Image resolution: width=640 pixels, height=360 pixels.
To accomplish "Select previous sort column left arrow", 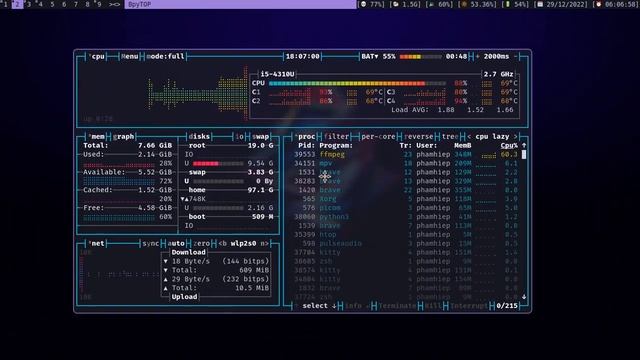I will pyautogui.click(x=469, y=136).
